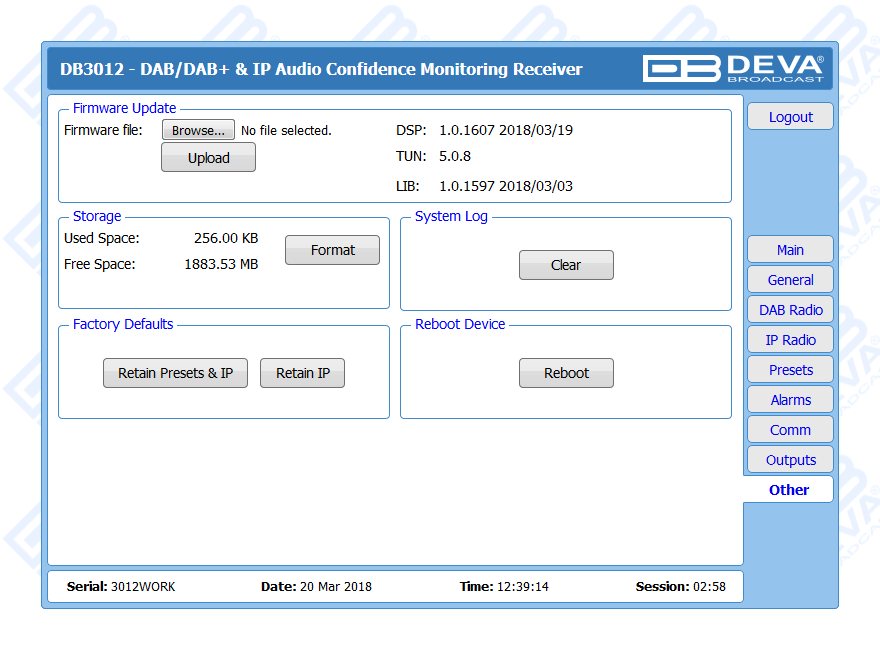Format the device storage
Viewport: 880px width, 650px height.
point(332,250)
